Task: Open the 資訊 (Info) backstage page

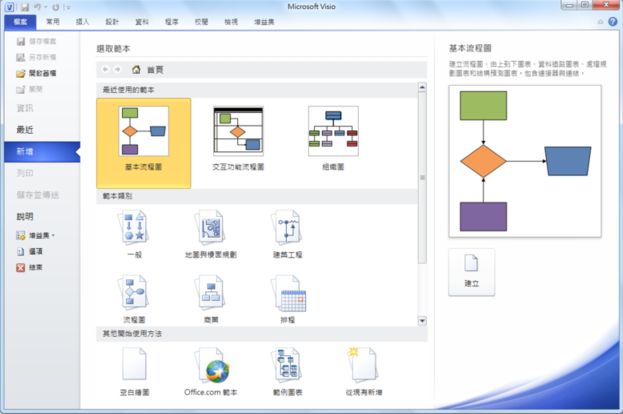Action: click(25, 108)
